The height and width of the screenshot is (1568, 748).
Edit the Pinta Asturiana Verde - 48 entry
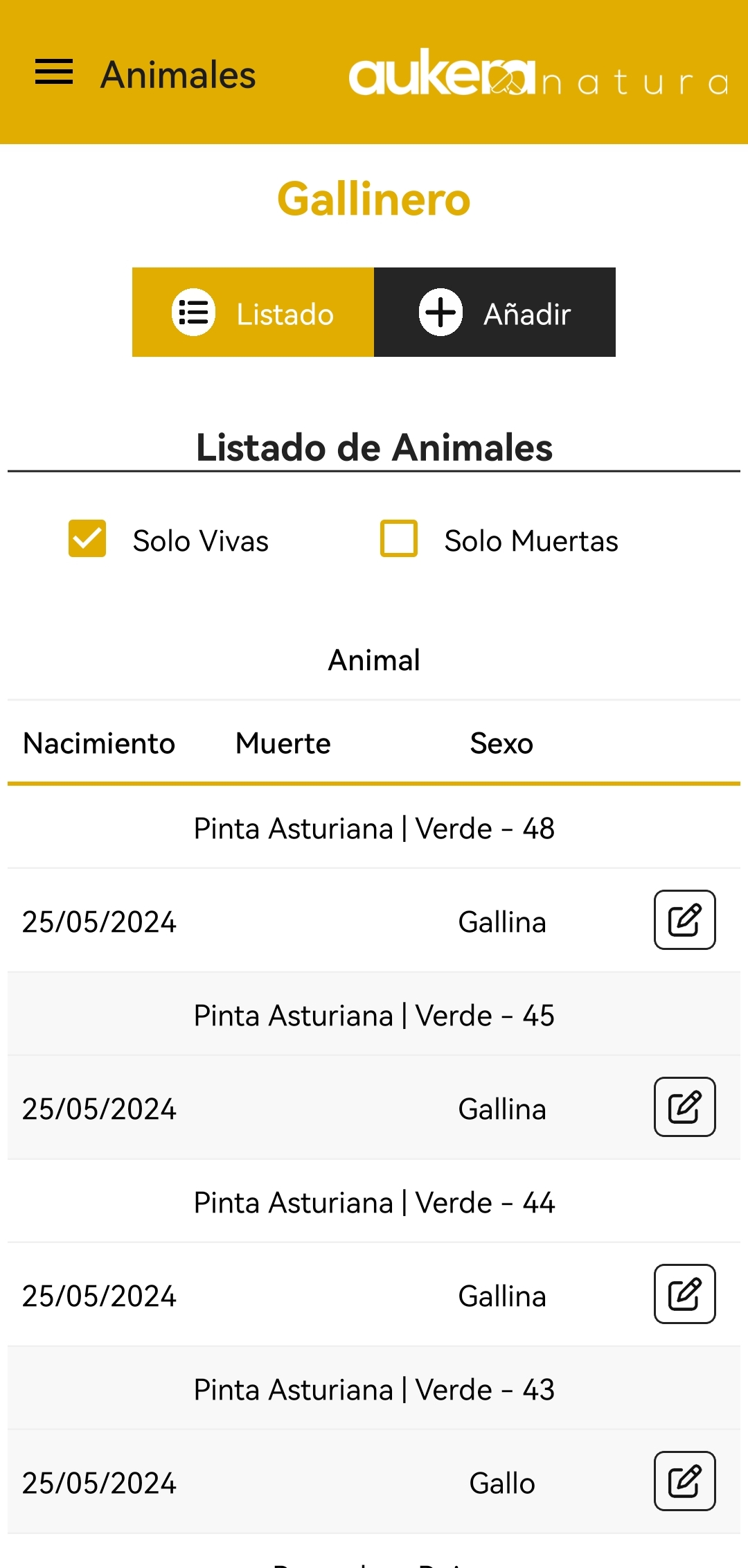684,920
